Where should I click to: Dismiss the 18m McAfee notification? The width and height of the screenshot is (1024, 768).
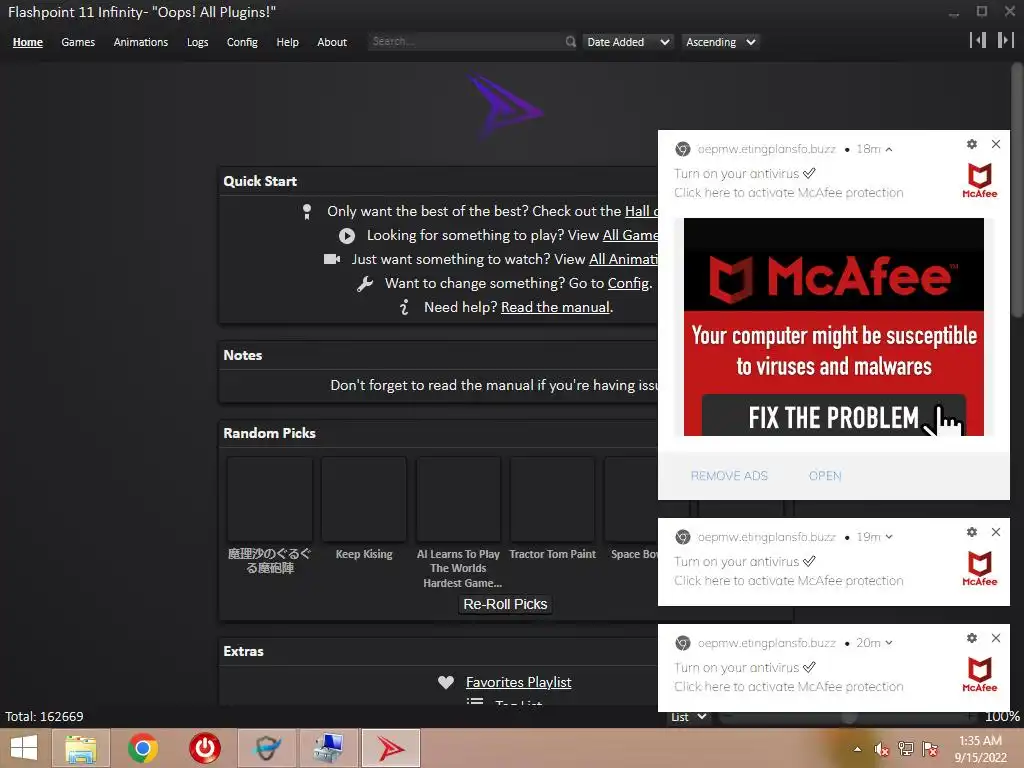(x=996, y=144)
